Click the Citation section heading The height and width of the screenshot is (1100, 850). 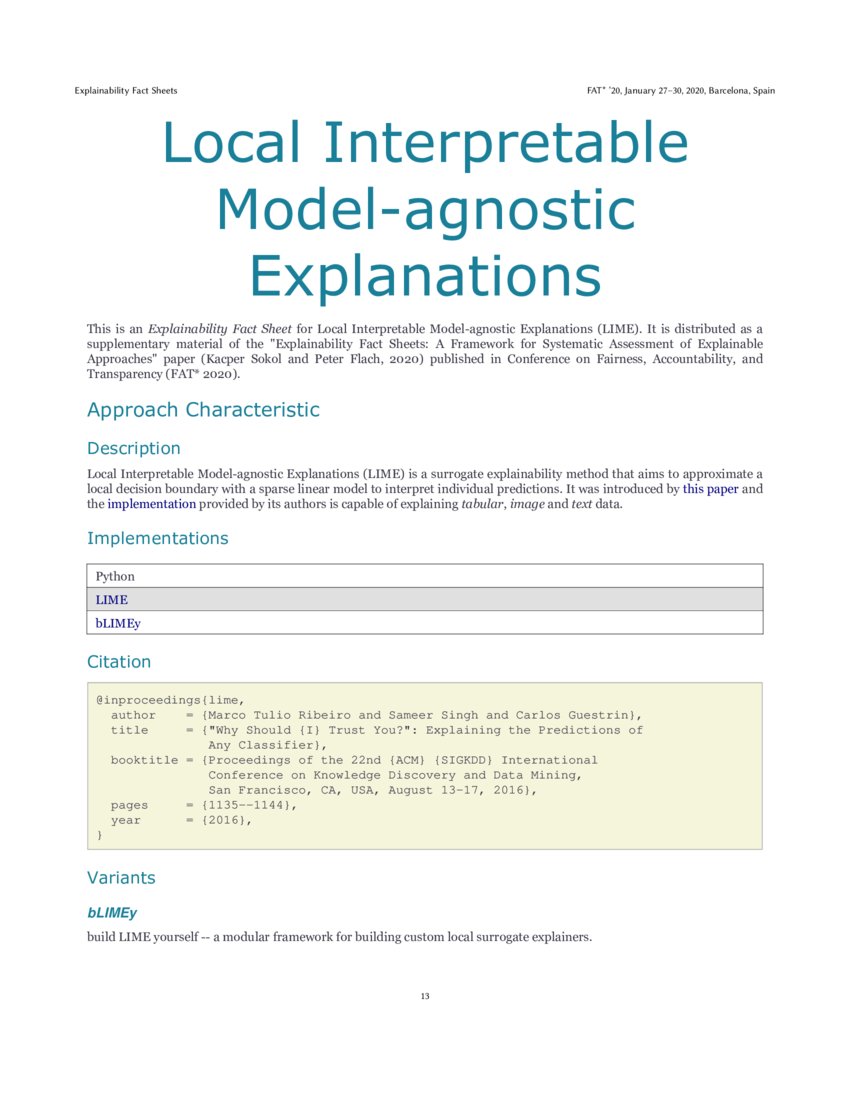point(119,662)
